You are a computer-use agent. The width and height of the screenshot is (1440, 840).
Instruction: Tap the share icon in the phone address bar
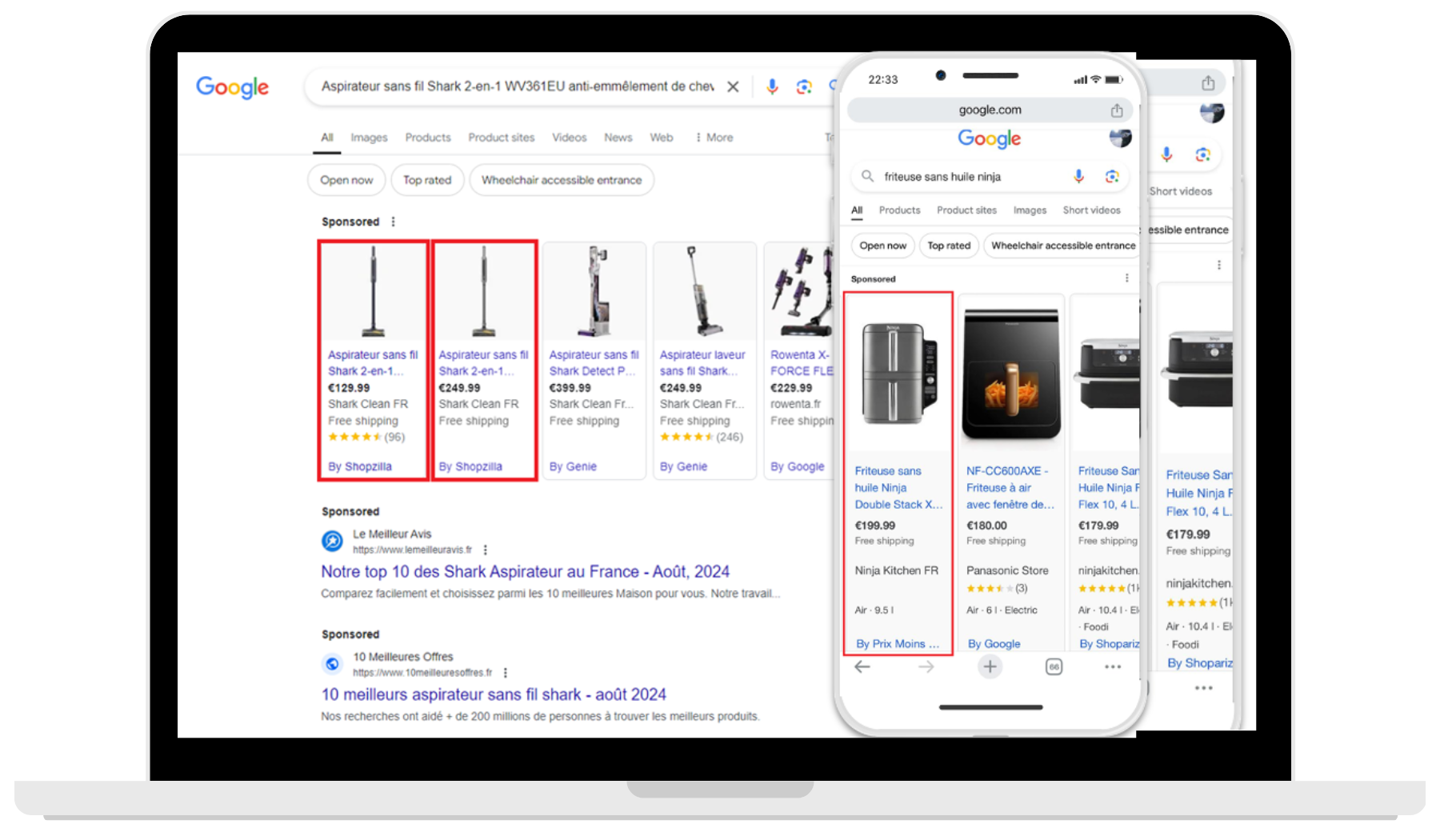click(x=1117, y=110)
